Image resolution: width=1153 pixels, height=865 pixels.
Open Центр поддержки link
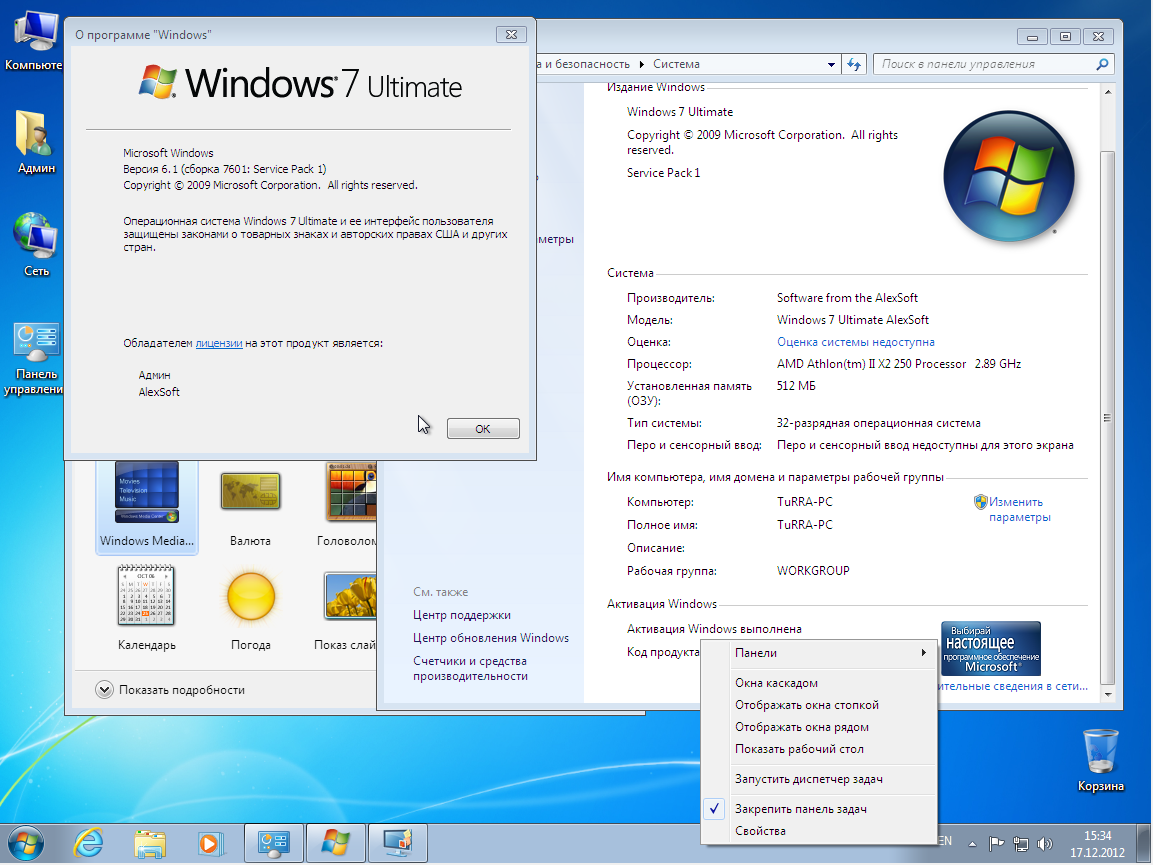click(462, 615)
